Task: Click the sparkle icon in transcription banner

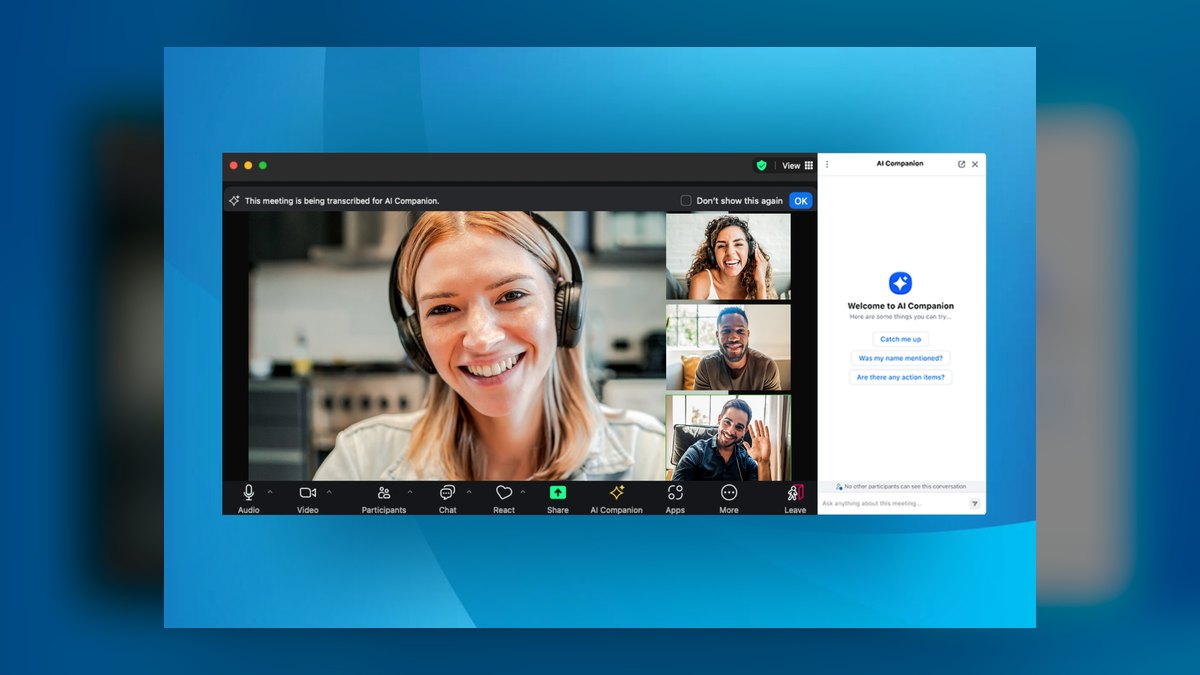Action: click(x=234, y=200)
